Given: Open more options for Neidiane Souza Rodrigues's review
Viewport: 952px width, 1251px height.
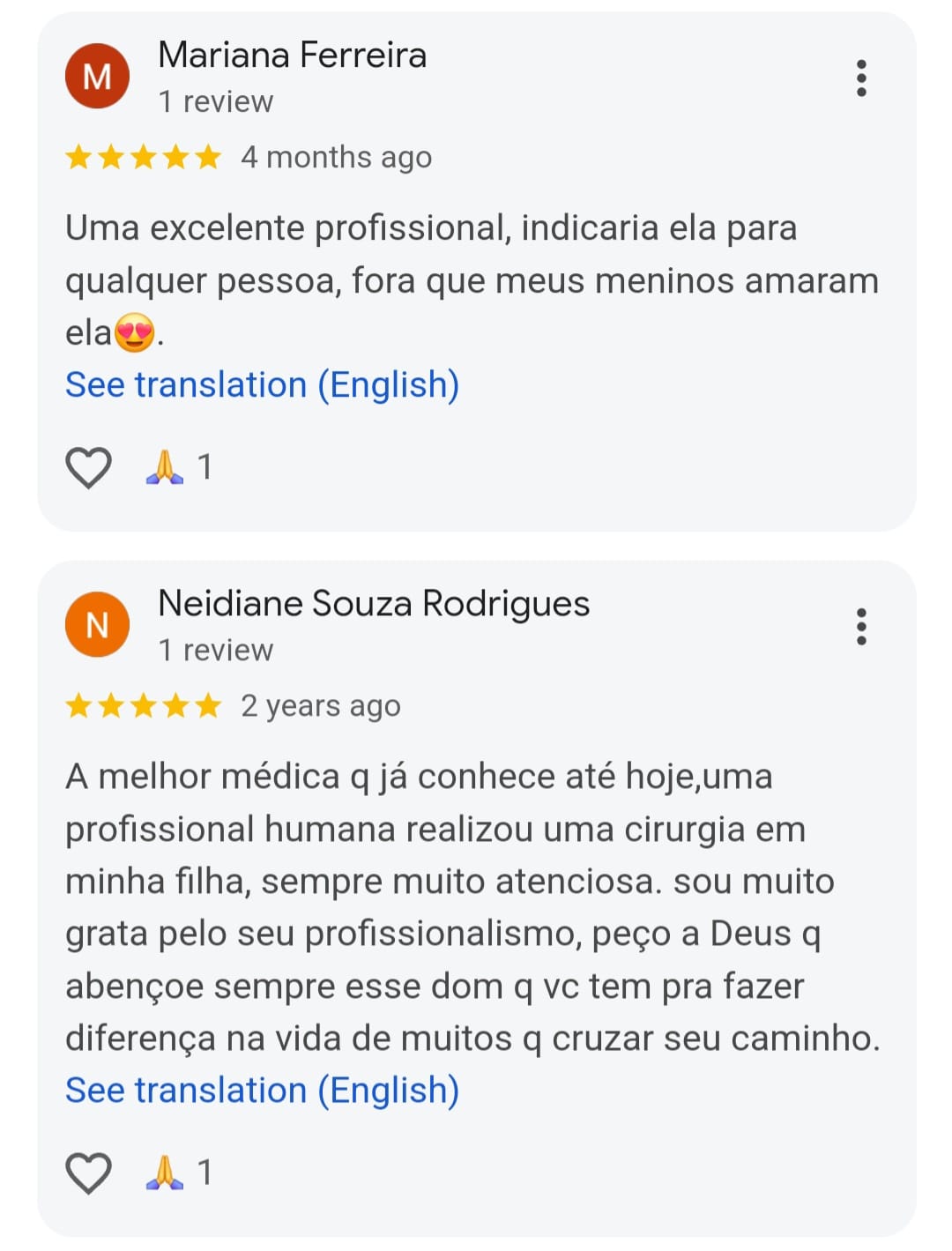Looking at the screenshot, I should [x=861, y=627].
